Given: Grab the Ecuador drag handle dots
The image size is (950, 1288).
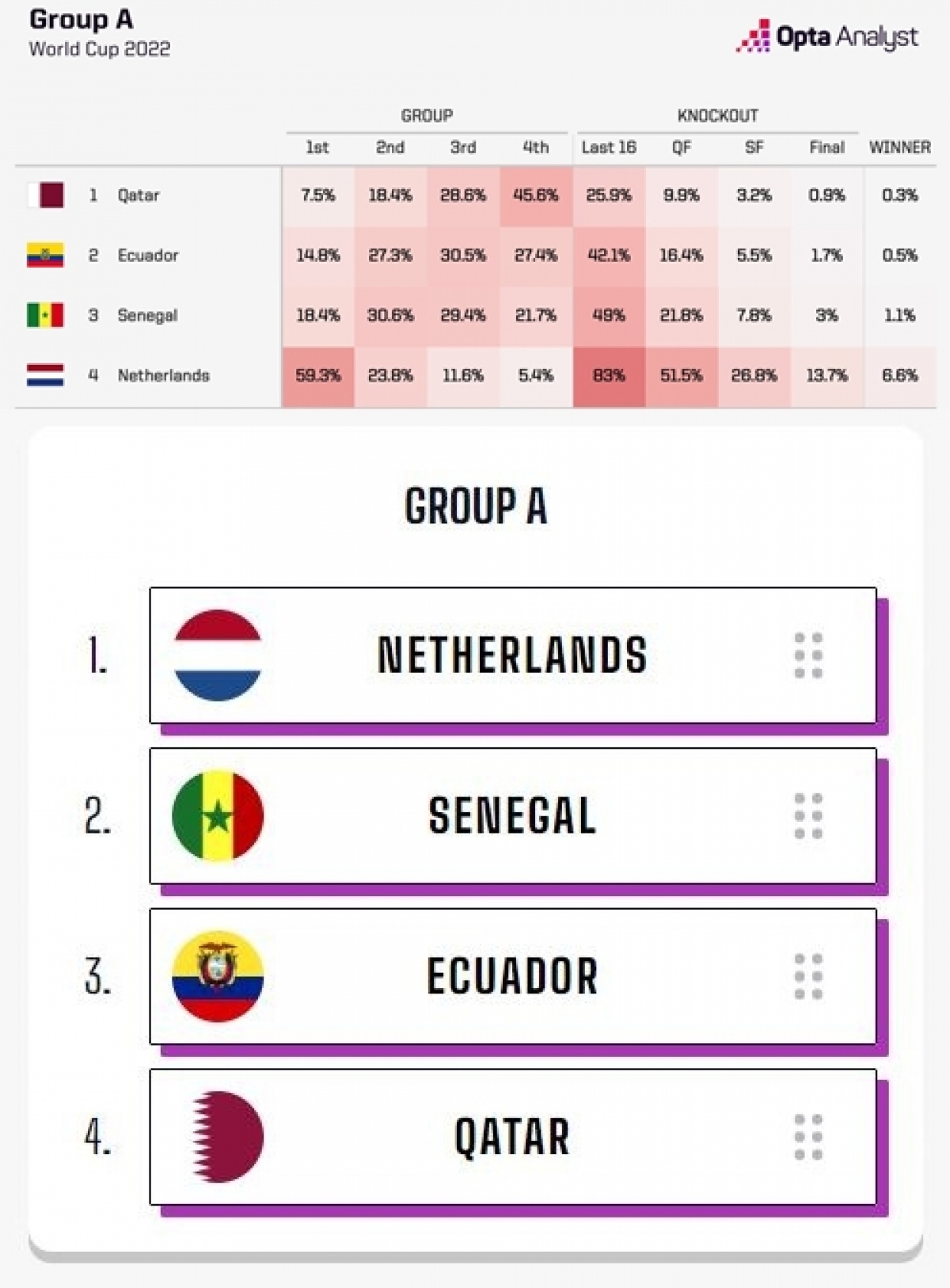Looking at the screenshot, I should tap(808, 976).
